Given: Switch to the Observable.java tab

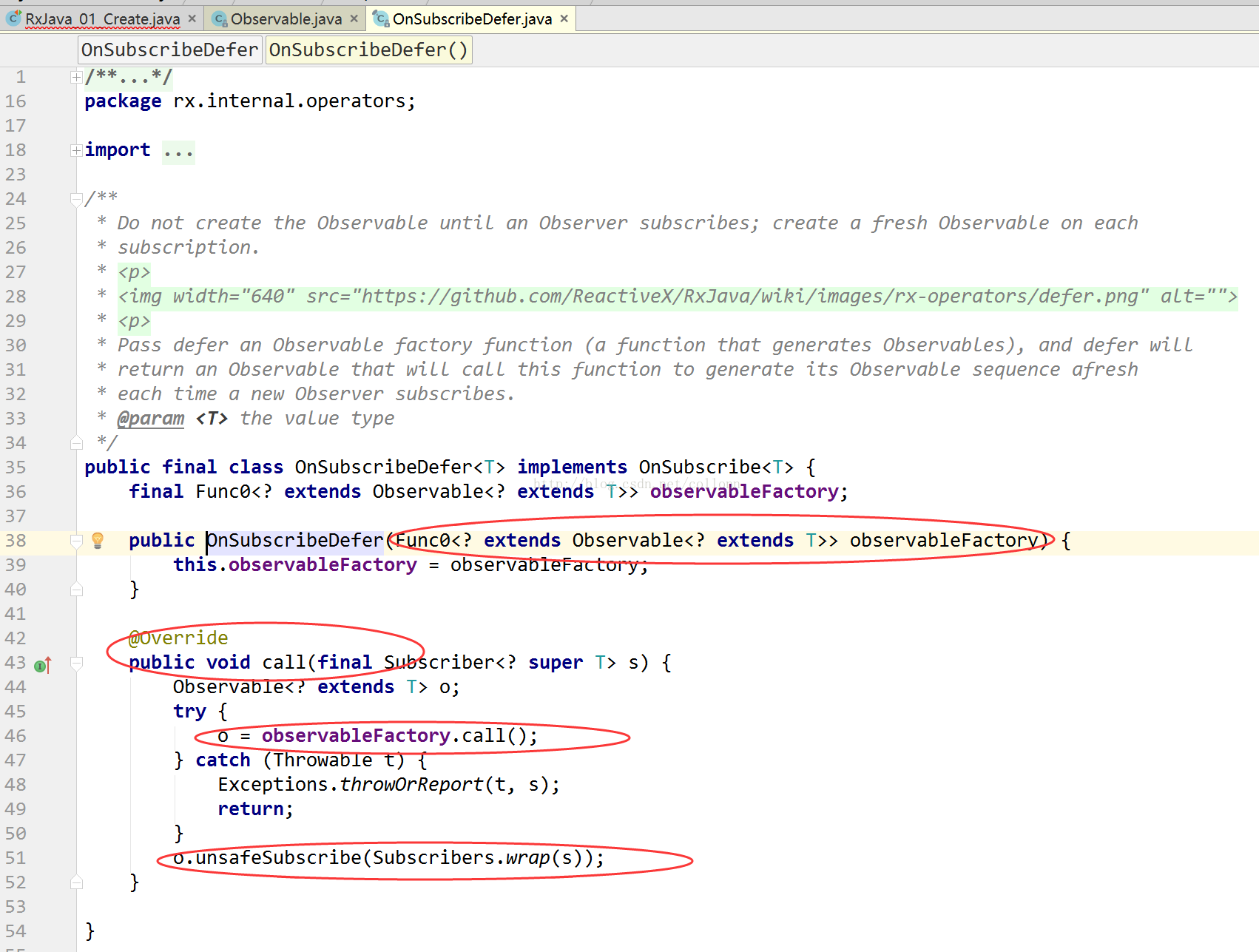Looking at the screenshot, I should pyautogui.click(x=286, y=18).
